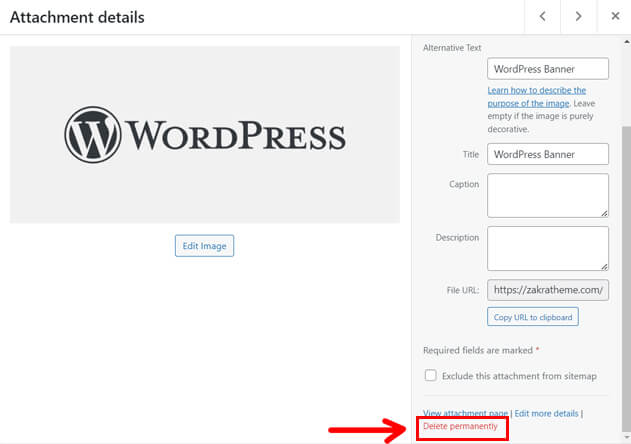Check Exclude this attachment from sitemap
The height and width of the screenshot is (444, 631).
click(x=431, y=376)
